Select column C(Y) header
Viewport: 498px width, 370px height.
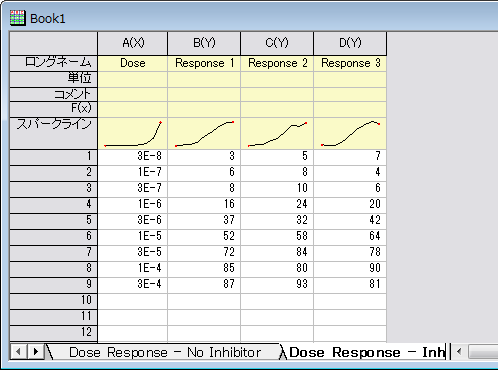click(277, 43)
